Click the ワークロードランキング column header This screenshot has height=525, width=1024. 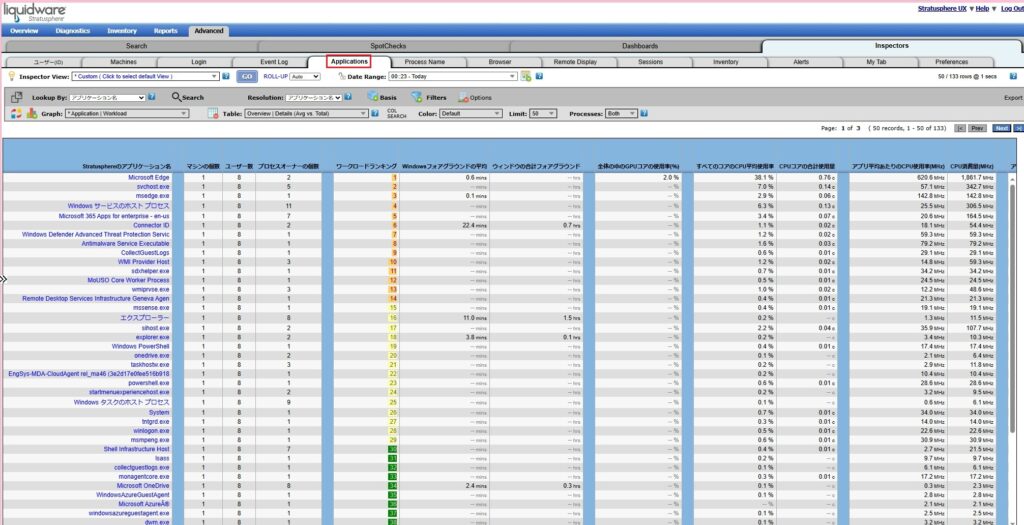click(x=366, y=167)
